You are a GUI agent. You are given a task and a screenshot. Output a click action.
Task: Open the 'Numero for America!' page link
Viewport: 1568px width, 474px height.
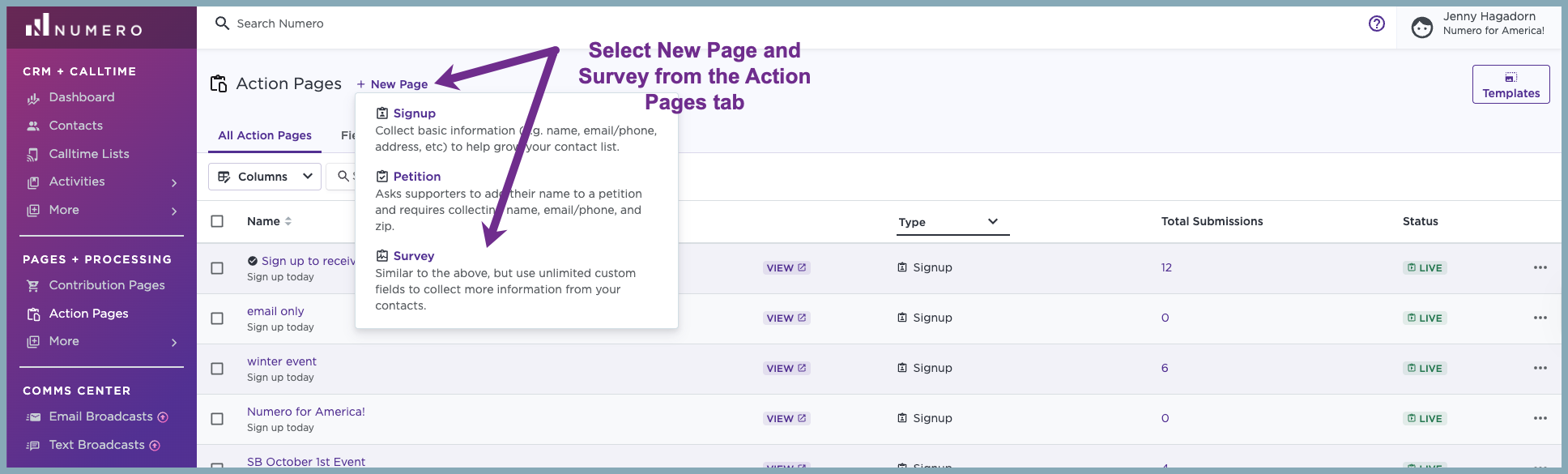[306, 412]
